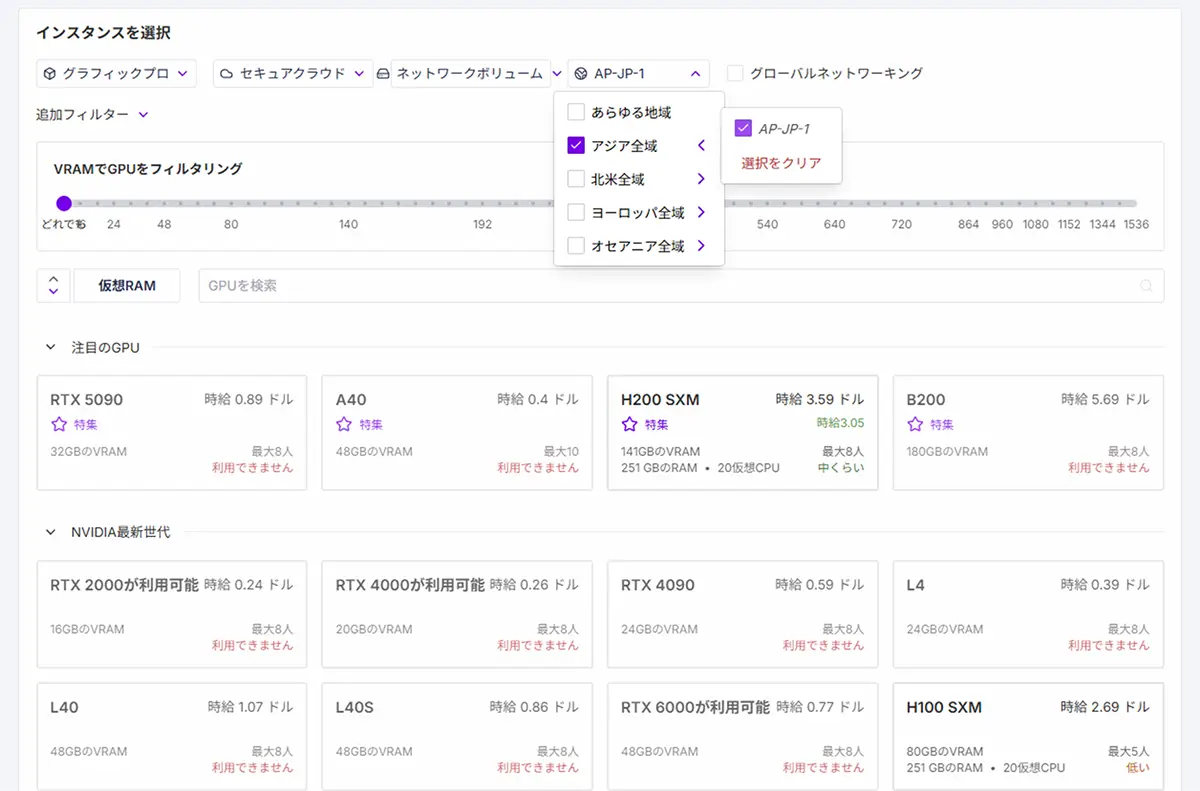Click the cube icon beside グラフィックプロ
The image size is (1200, 791).
(x=49, y=74)
